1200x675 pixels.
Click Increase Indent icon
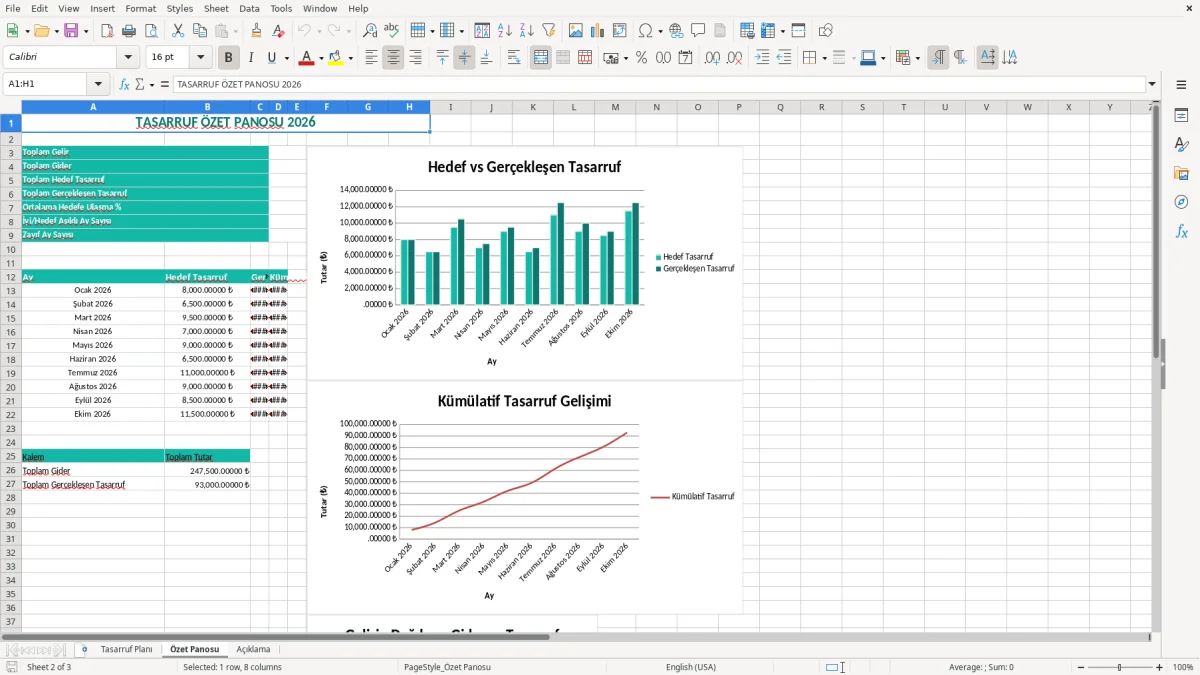pyautogui.click(x=762, y=58)
